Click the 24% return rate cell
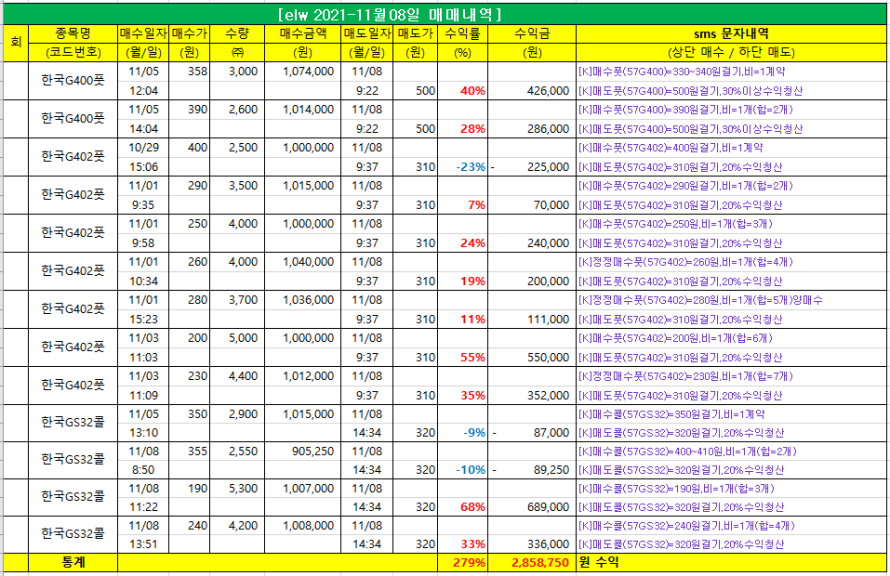Viewport: 890px width, 576px height. tap(463, 243)
